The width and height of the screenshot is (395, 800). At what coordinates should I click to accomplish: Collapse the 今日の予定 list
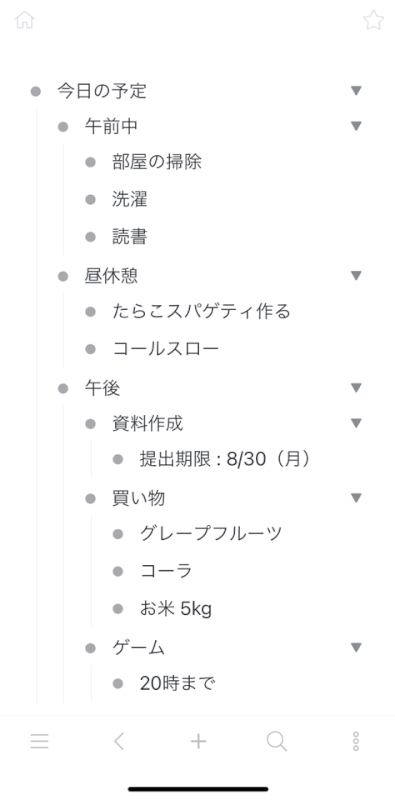coord(356,91)
